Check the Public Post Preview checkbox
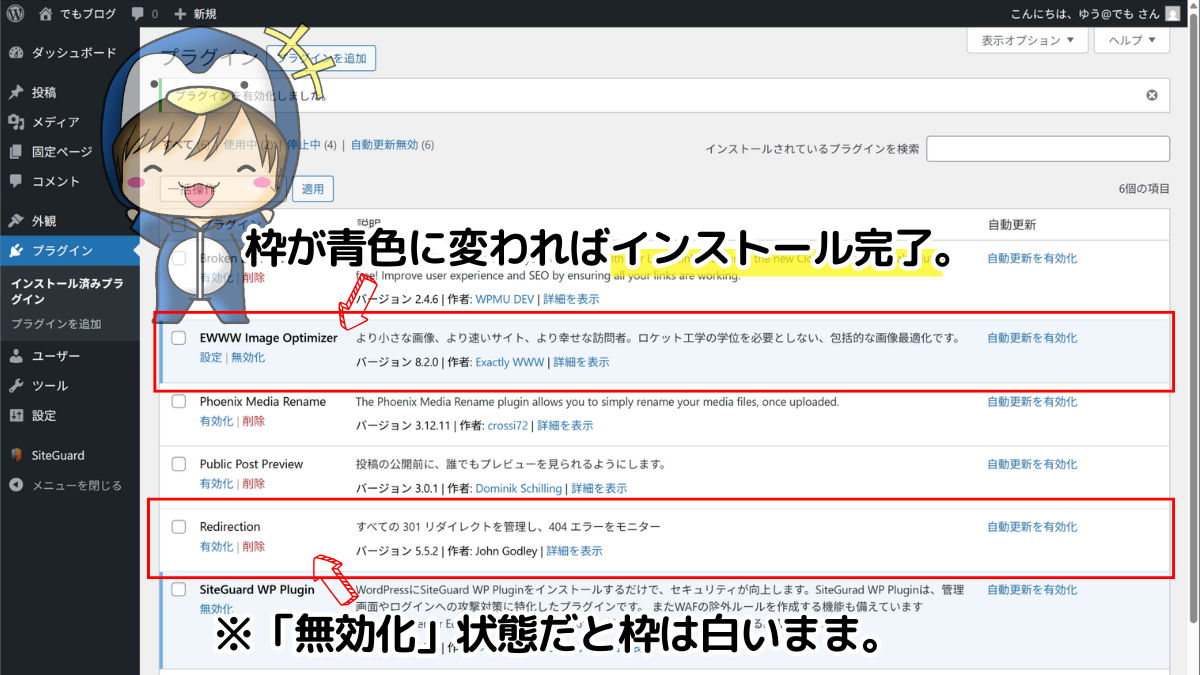 [179, 464]
